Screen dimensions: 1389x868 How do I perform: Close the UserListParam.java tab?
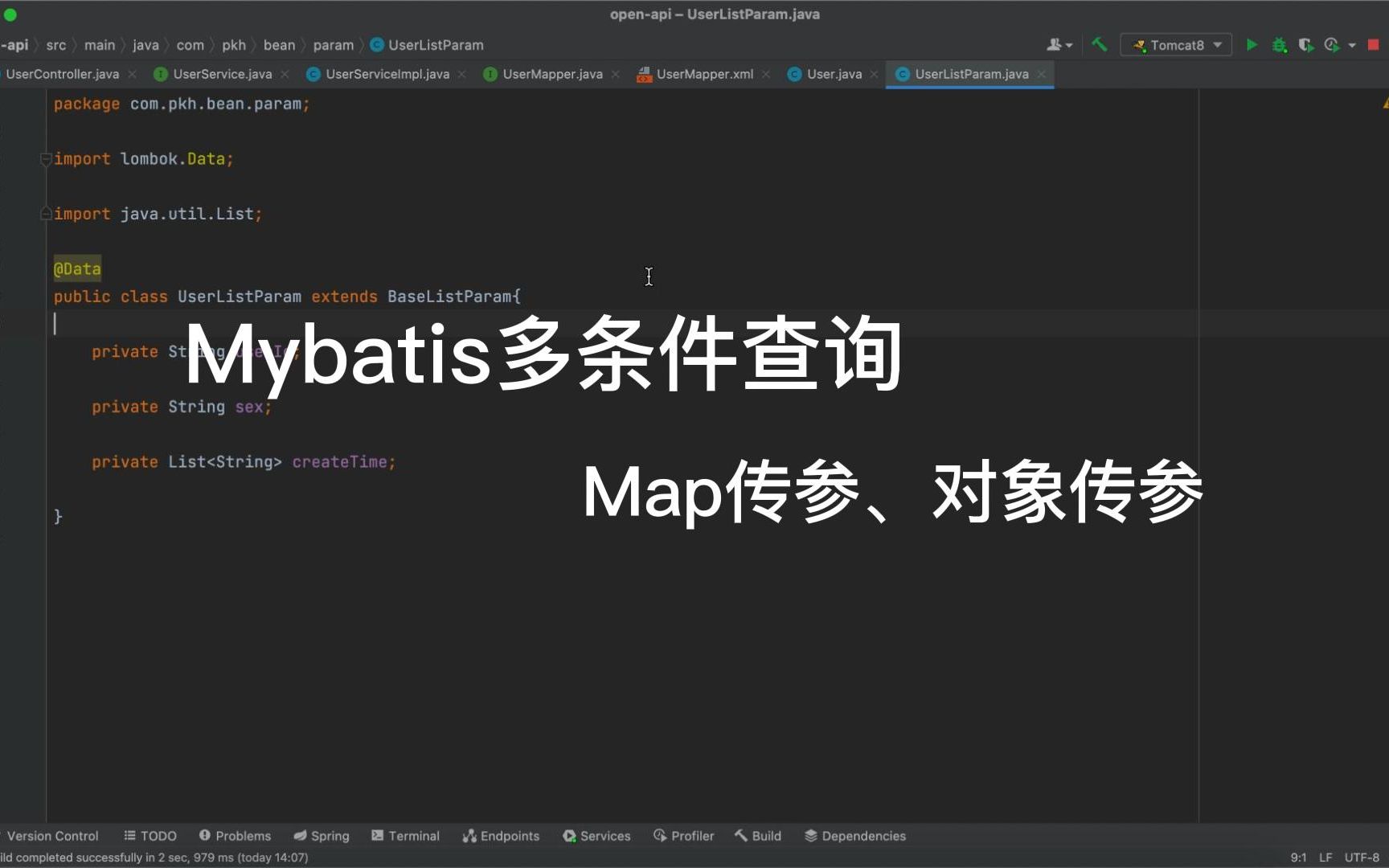[1041, 74]
